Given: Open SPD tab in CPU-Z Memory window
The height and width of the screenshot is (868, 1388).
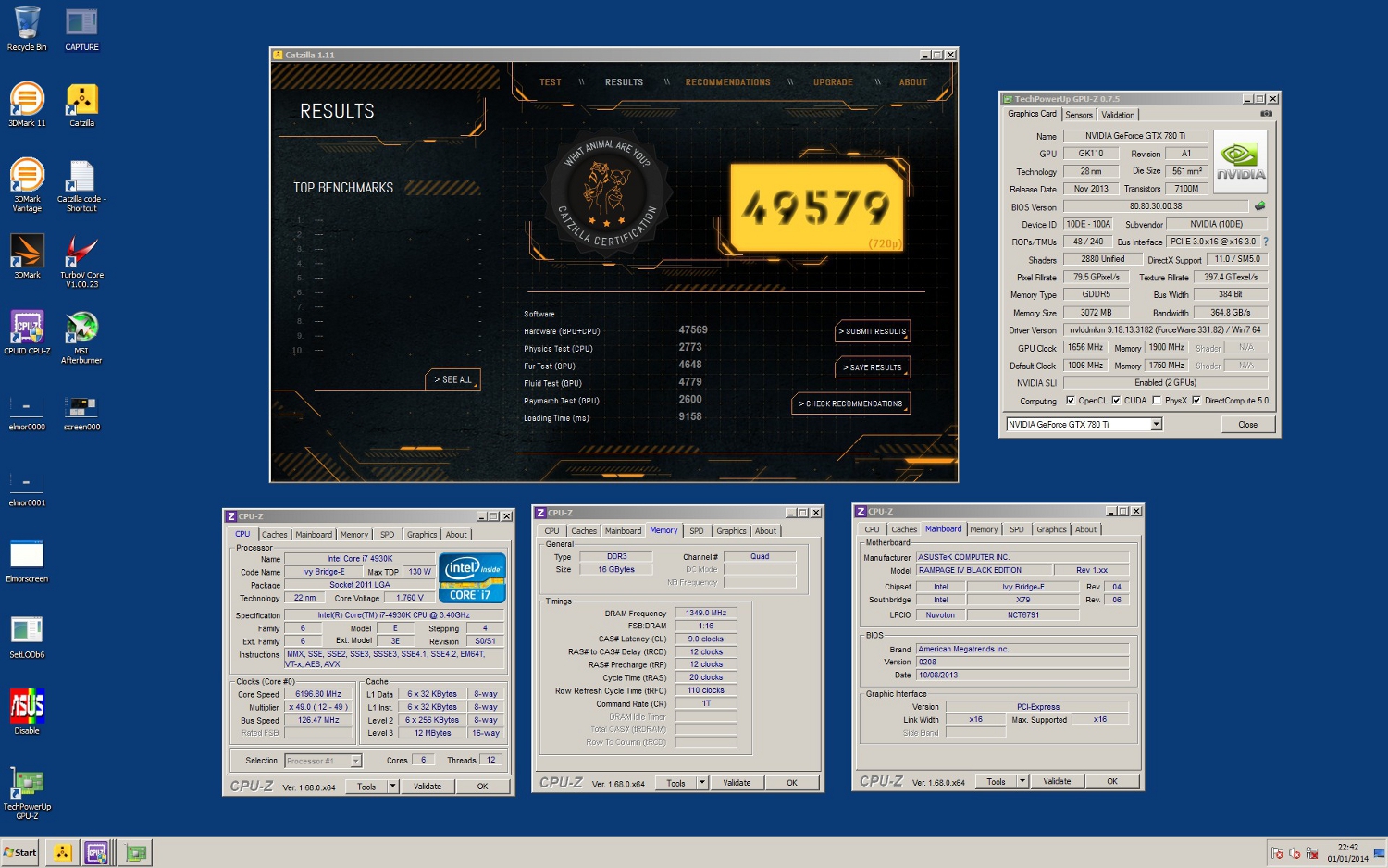Looking at the screenshot, I should (x=697, y=531).
